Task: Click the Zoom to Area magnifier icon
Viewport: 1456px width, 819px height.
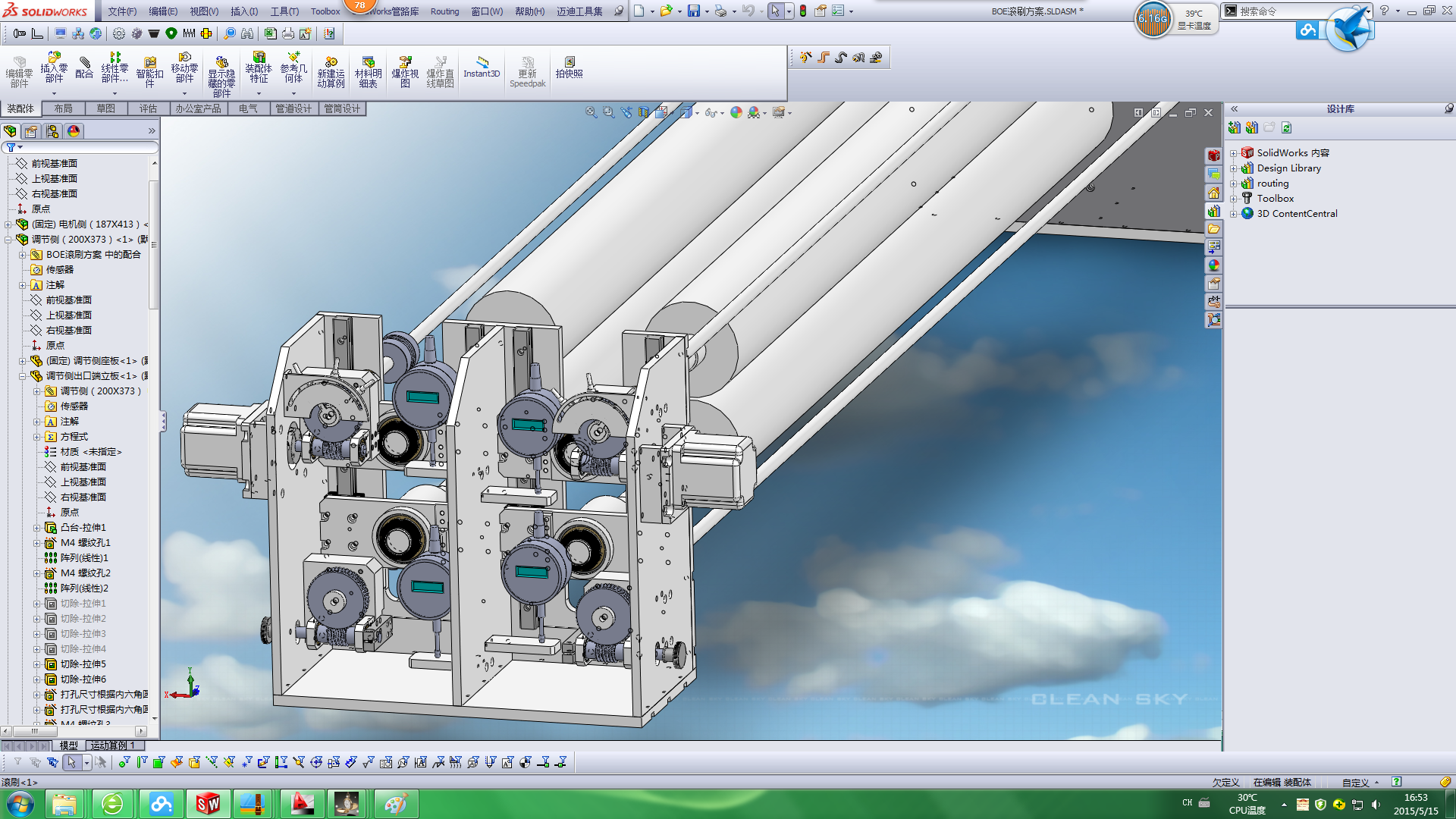Action: pos(608,112)
